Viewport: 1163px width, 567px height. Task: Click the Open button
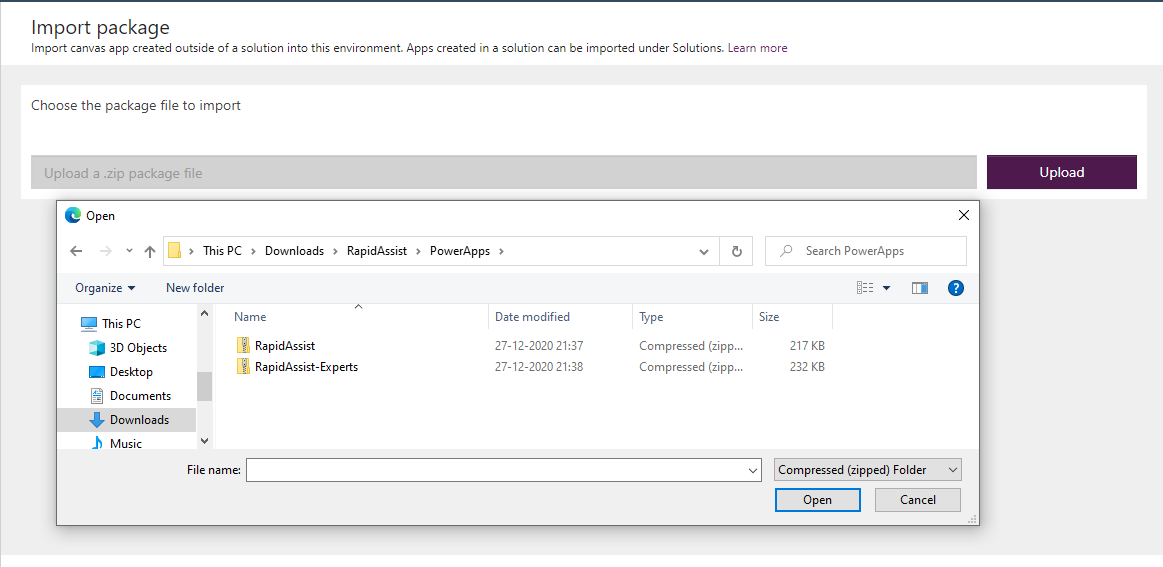coord(817,499)
